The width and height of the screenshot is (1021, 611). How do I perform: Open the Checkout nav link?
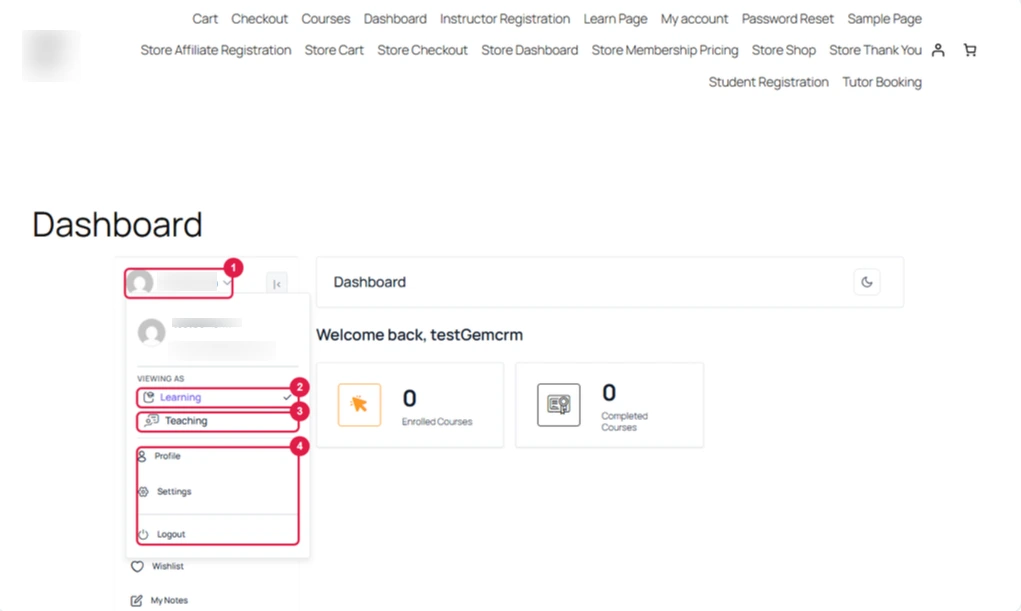259,19
